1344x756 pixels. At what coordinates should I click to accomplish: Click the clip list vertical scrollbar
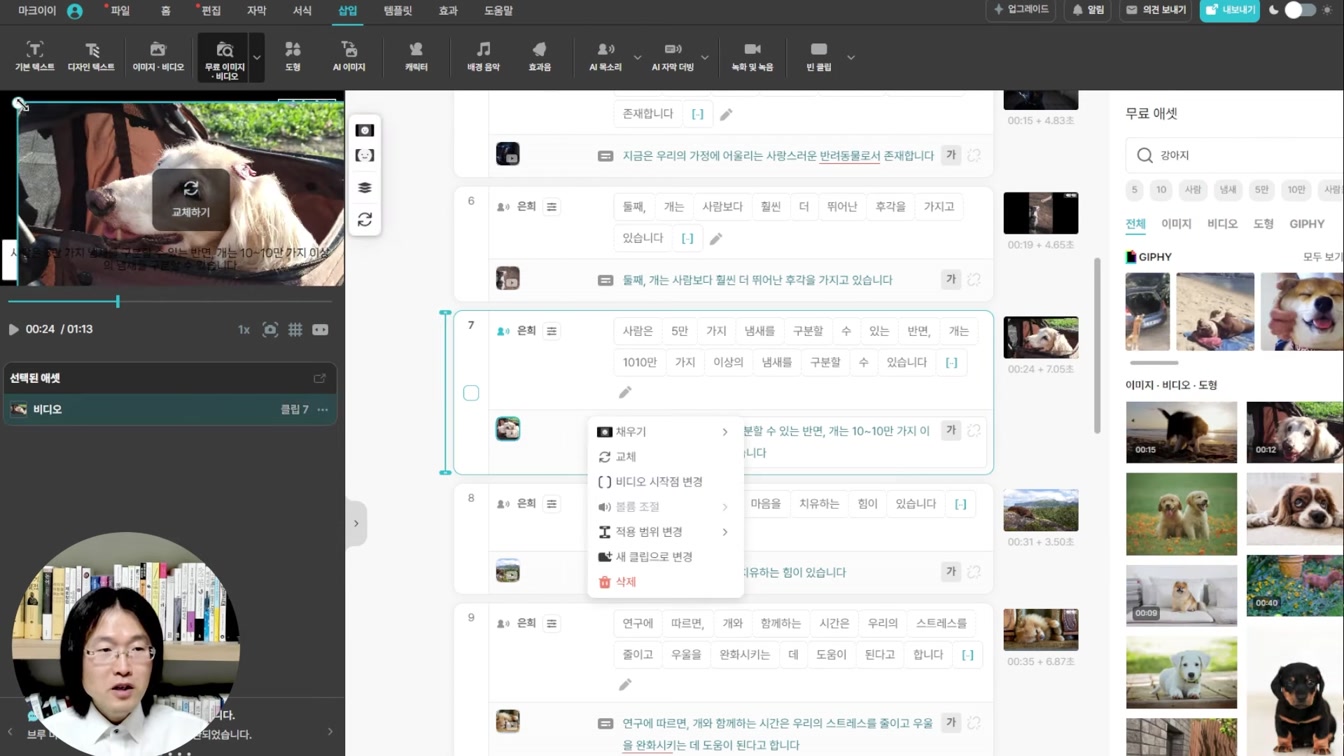[1097, 345]
